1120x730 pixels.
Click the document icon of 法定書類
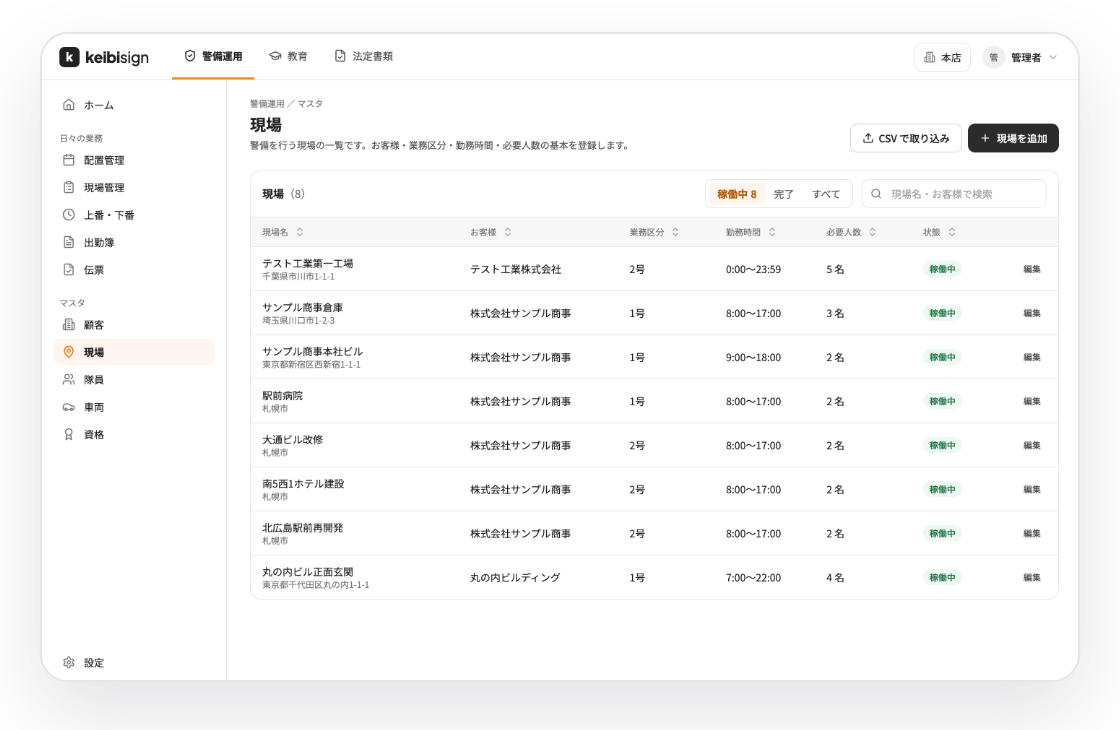pyautogui.click(x=340, y=56)
